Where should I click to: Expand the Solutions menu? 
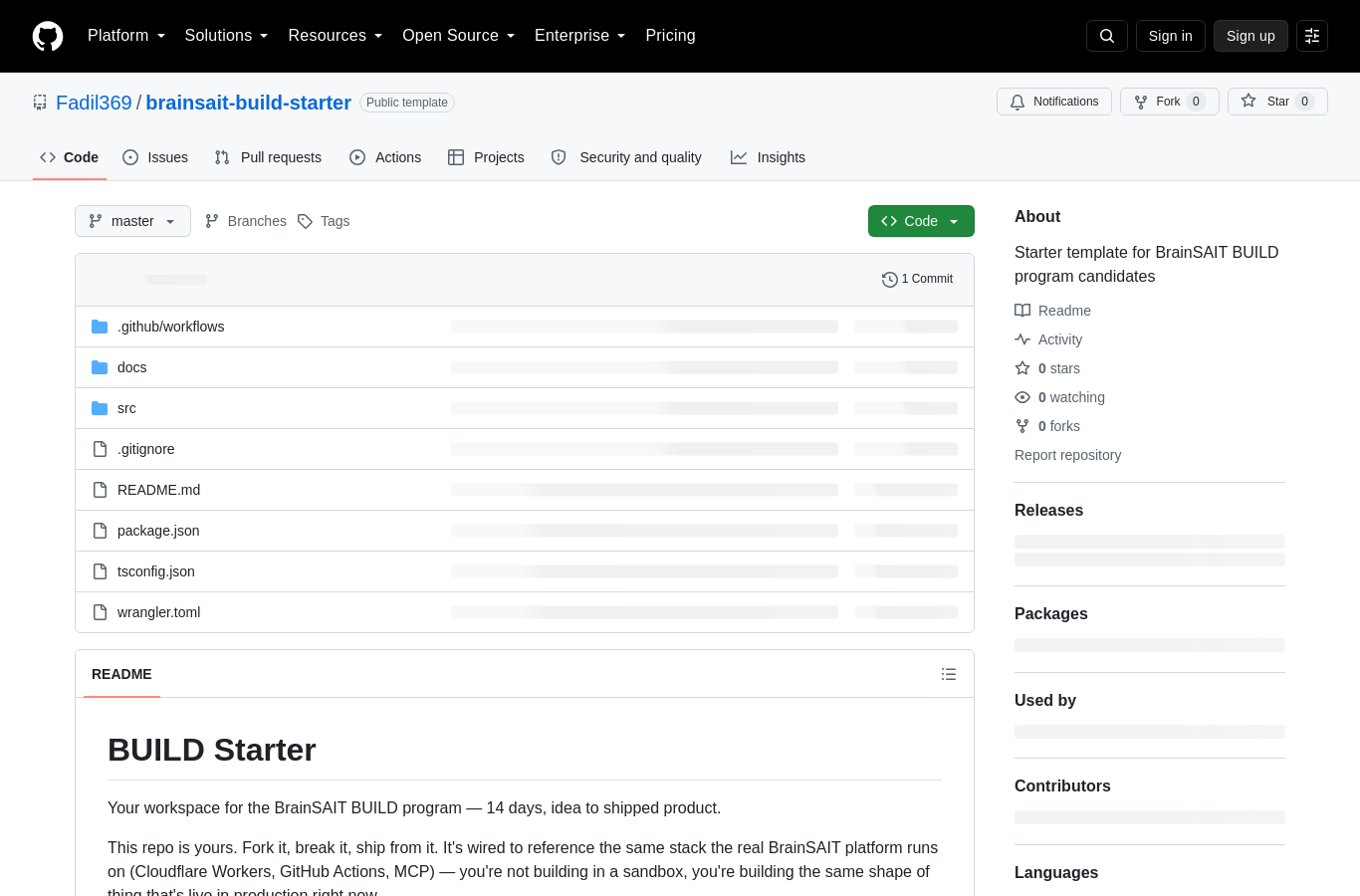(x=226, y=36)
